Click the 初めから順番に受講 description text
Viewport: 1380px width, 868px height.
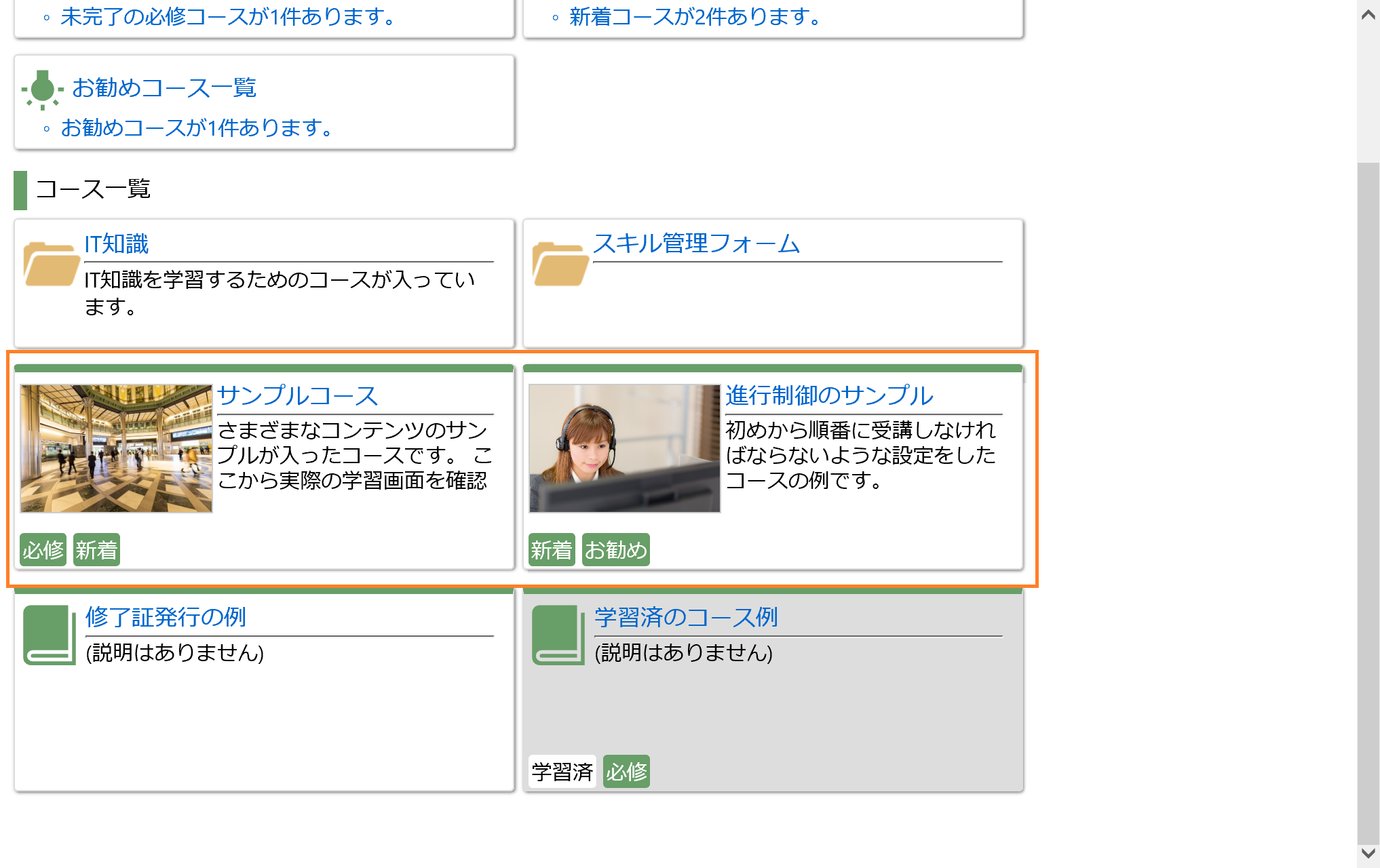coord(860,455)
